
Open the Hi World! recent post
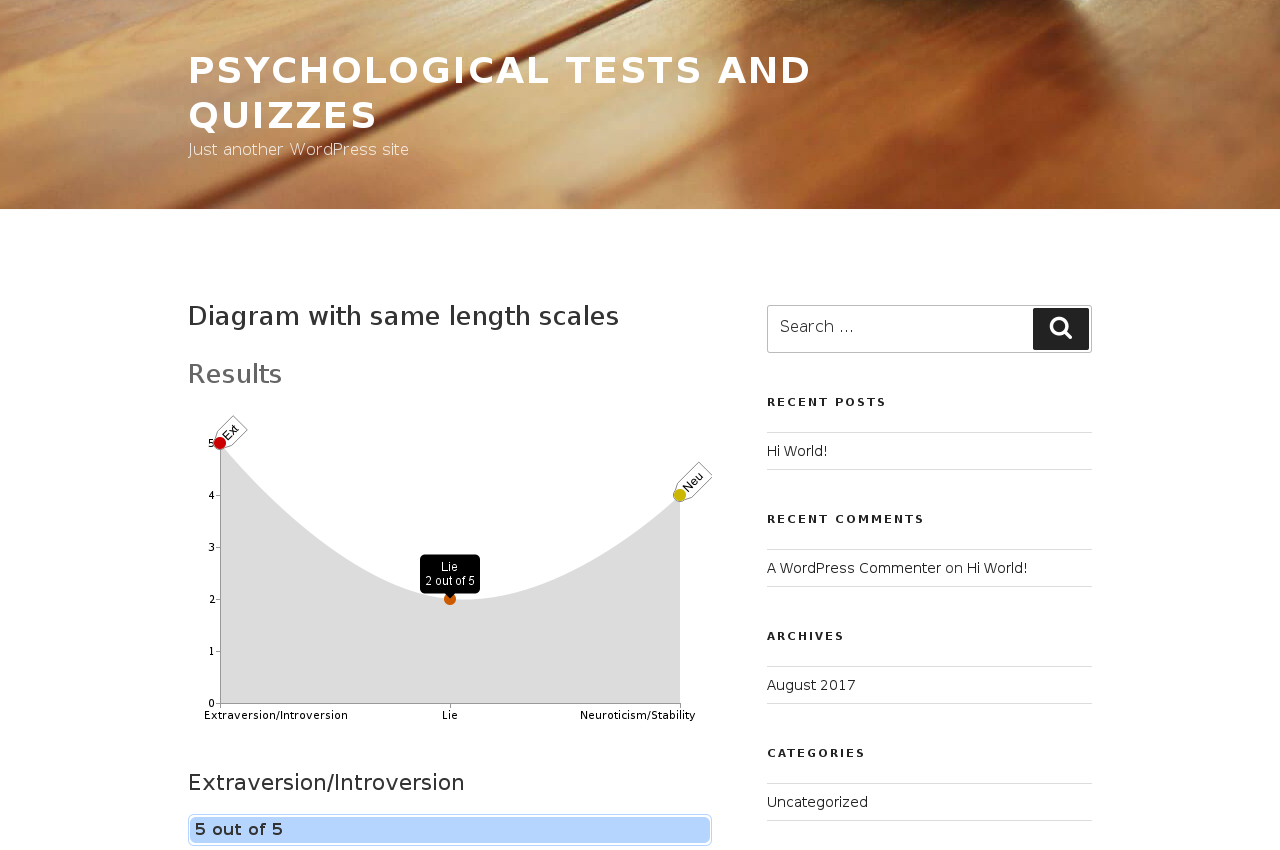point(797,451)
